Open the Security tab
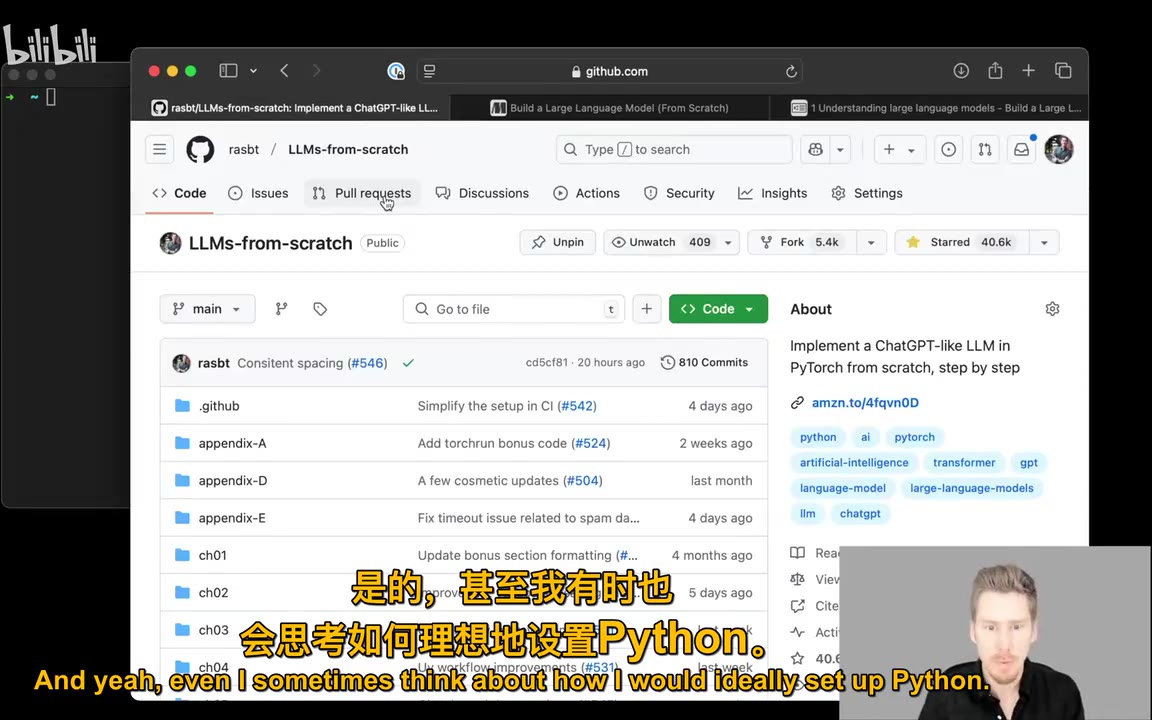This screenshot has height=720, width=1152. 679,193
